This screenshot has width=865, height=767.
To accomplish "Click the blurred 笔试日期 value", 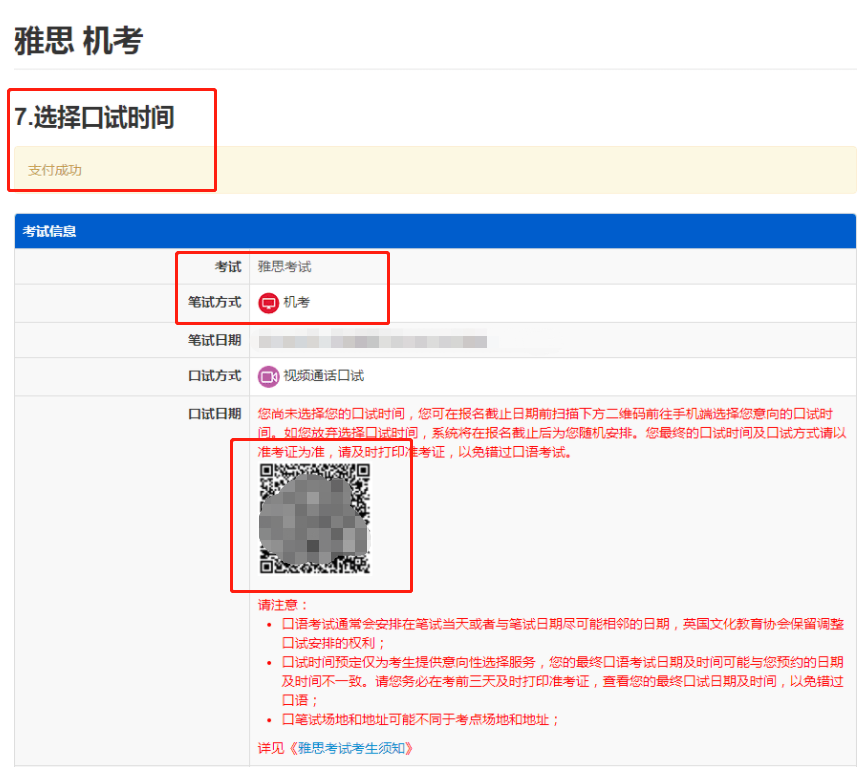I will 372,341.
